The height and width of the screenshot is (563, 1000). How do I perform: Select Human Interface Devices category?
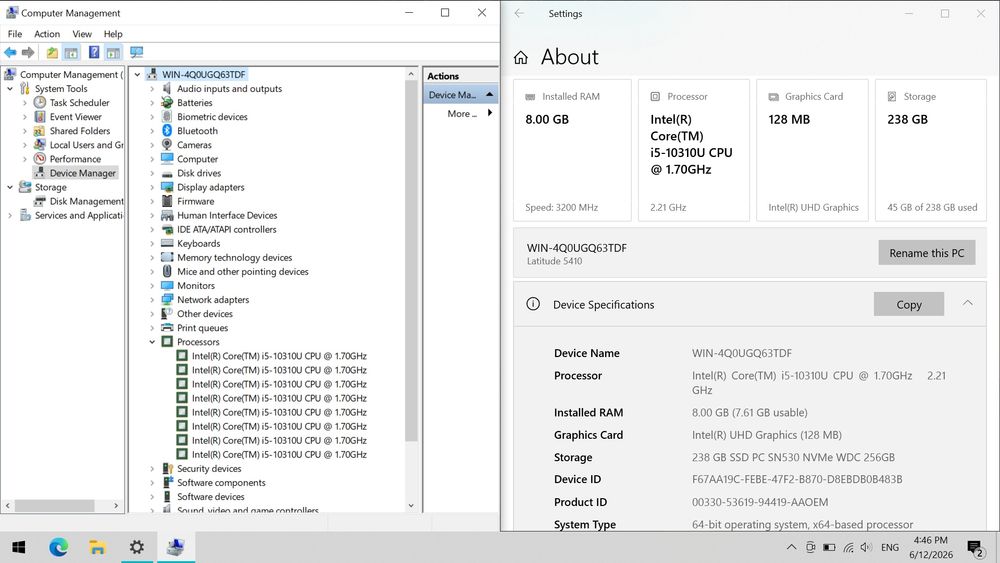pos(227,216)
